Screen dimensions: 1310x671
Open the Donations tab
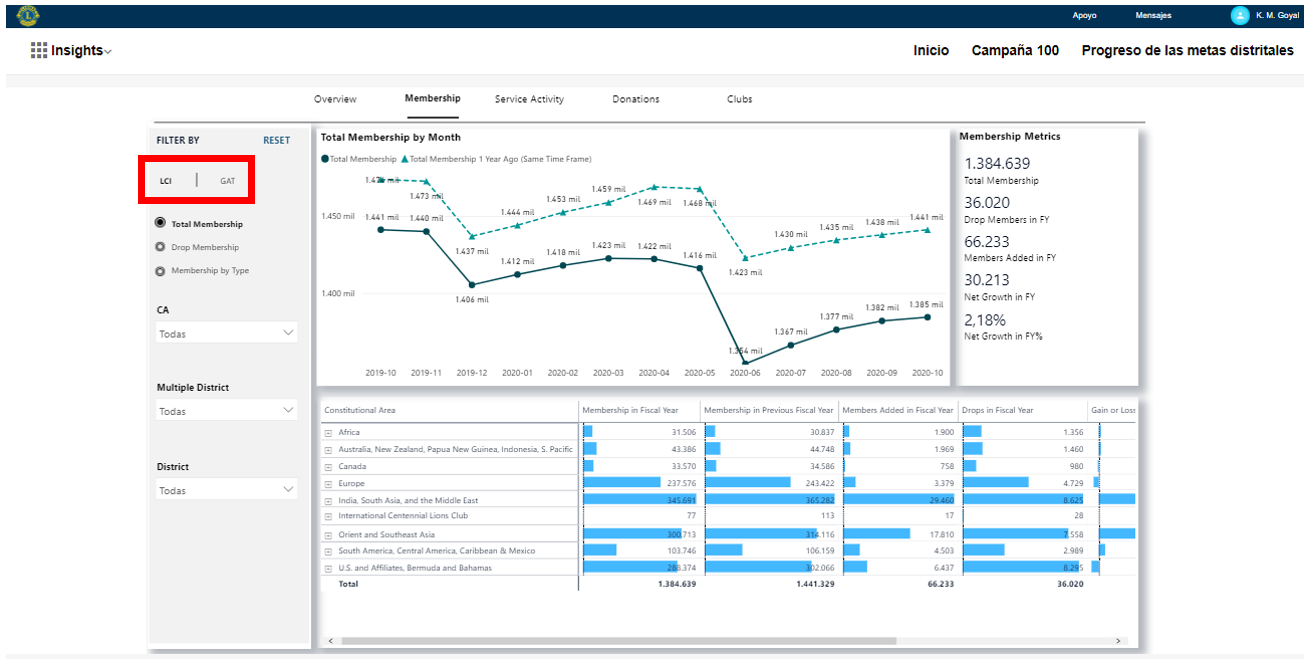click(x=636, y=99)
